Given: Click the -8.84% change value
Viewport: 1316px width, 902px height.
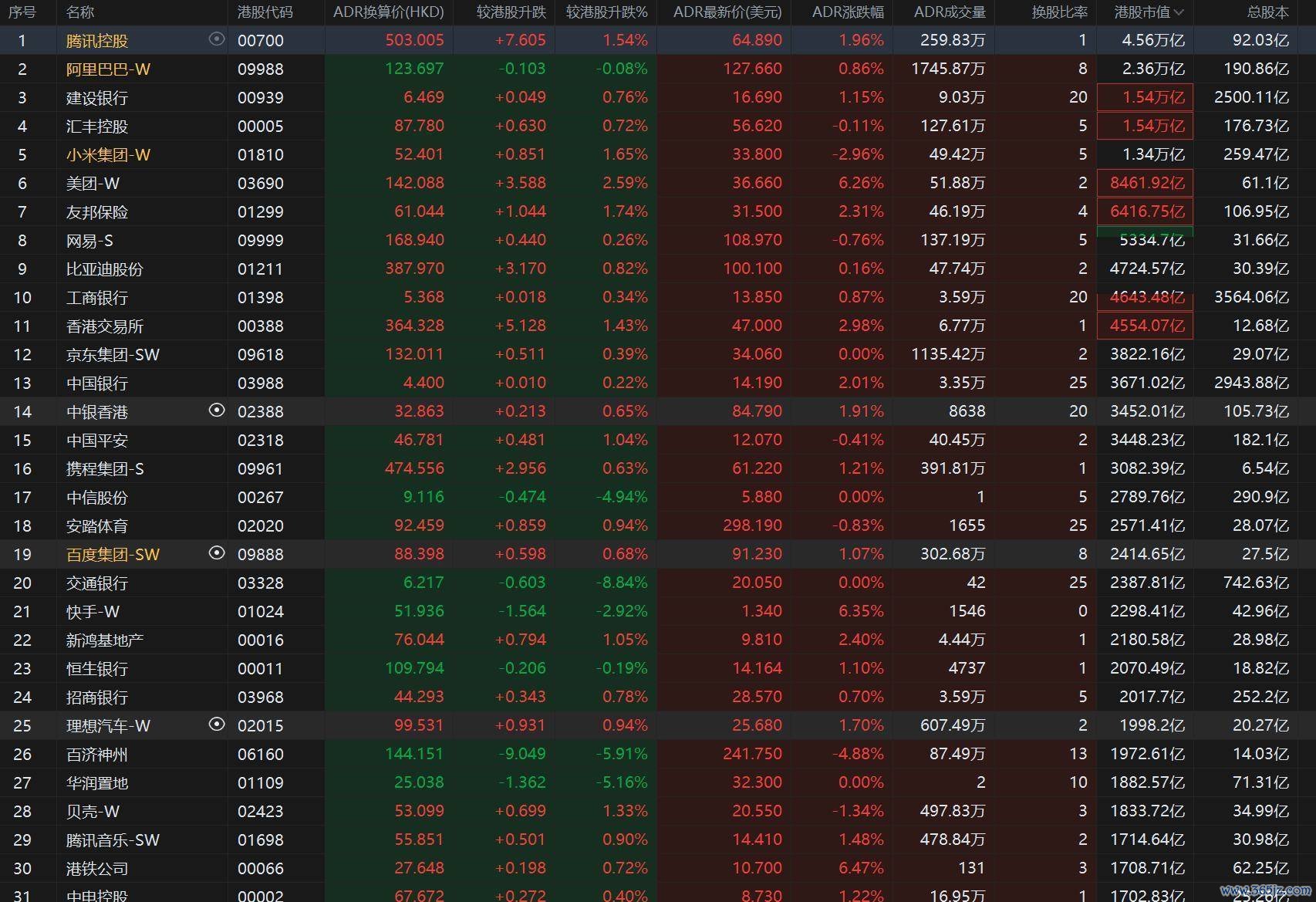Looking at the screenshot, I should tap(621, 583).
